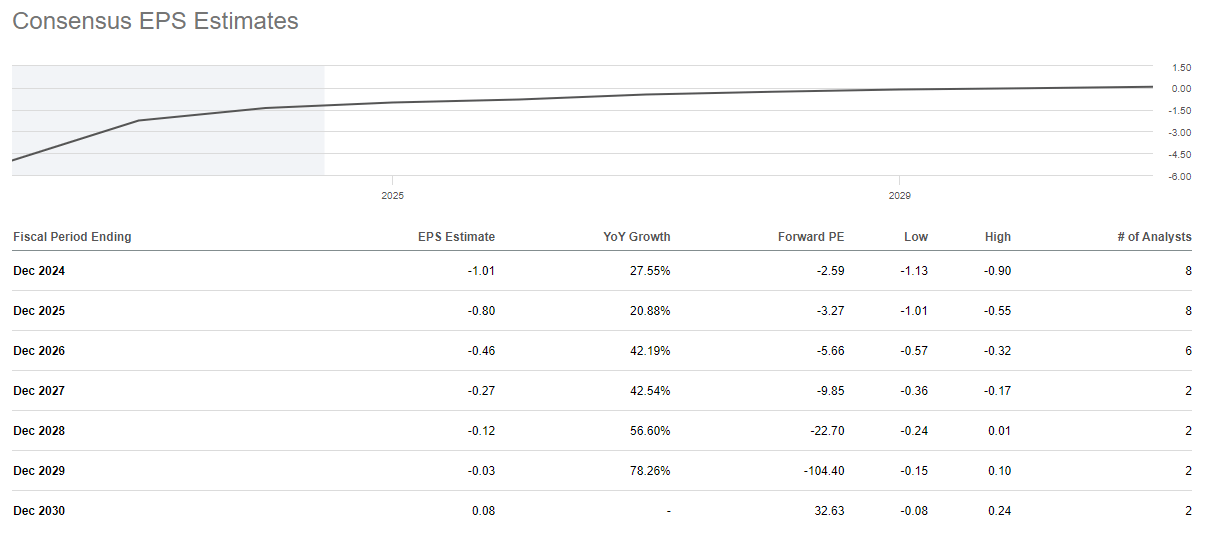The height and width of the screenshot is (535, 1206).
Task: Select the Dec 2025 row label
Action: pos(39,311)
